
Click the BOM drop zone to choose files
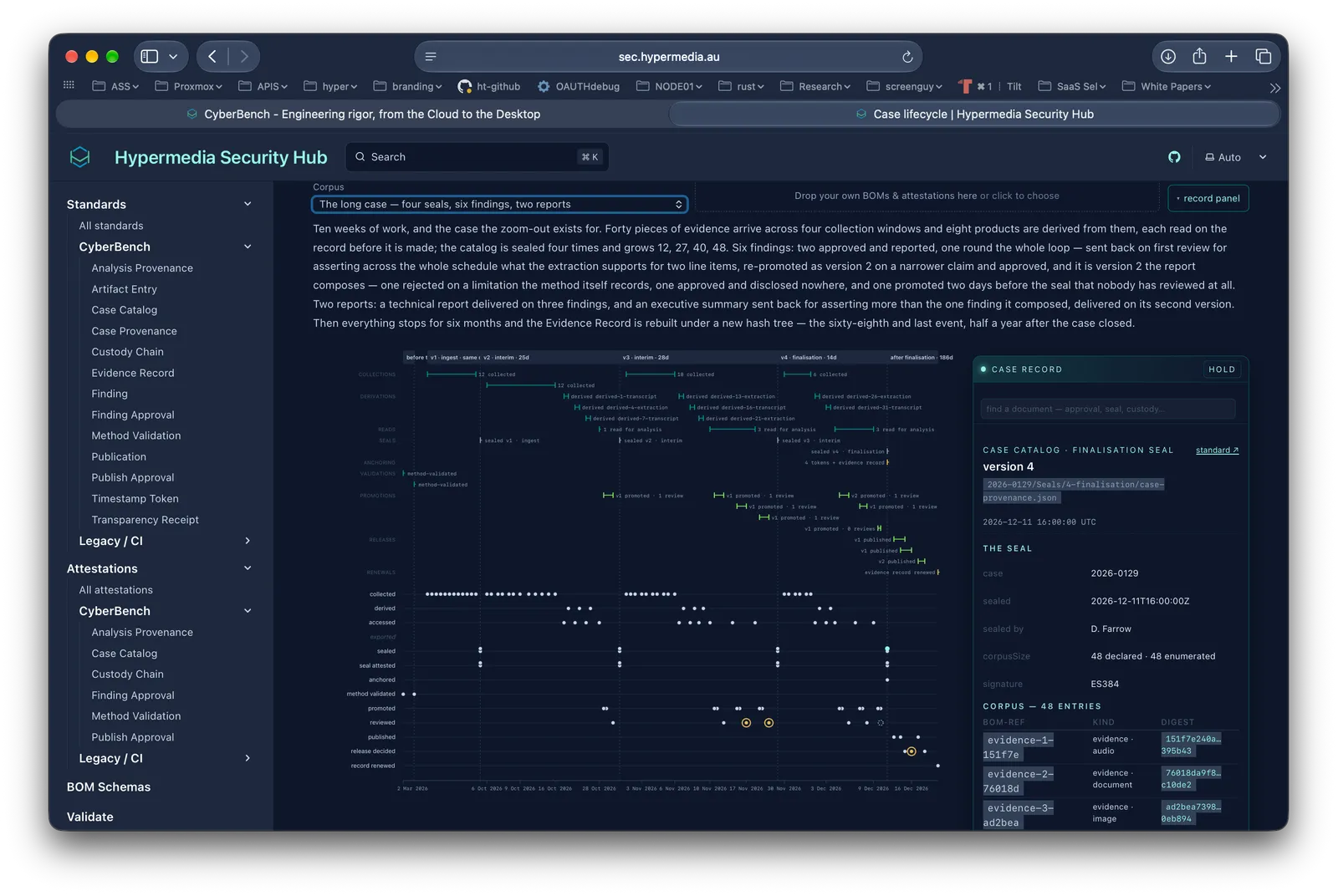[x=927, y=196]
